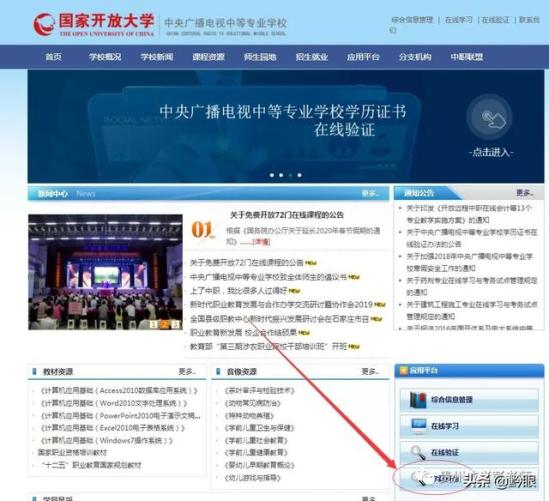This screenshot has height=501, width=549.
Task: Open the news auditorium photo
Action: [105, 272]
